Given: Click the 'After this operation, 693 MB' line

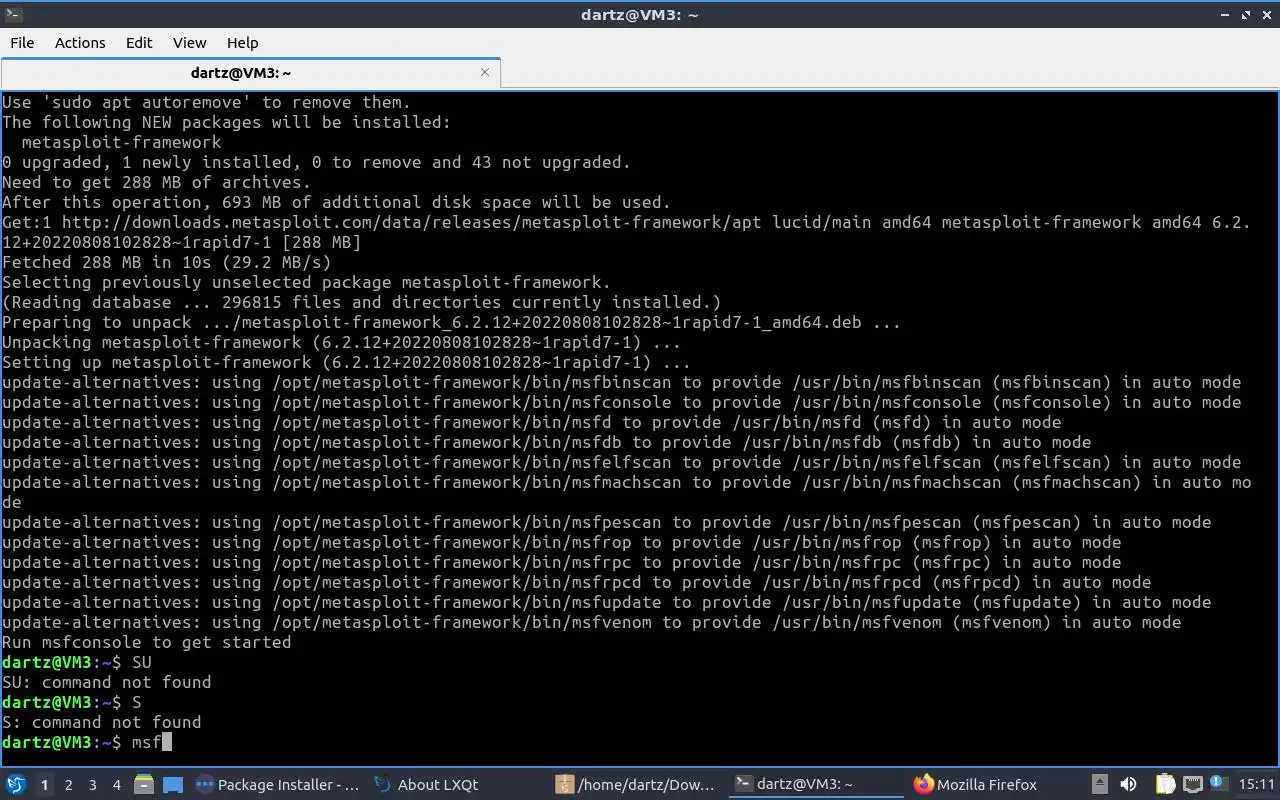Looking at the screenshot, I should [x=336, y=202].
